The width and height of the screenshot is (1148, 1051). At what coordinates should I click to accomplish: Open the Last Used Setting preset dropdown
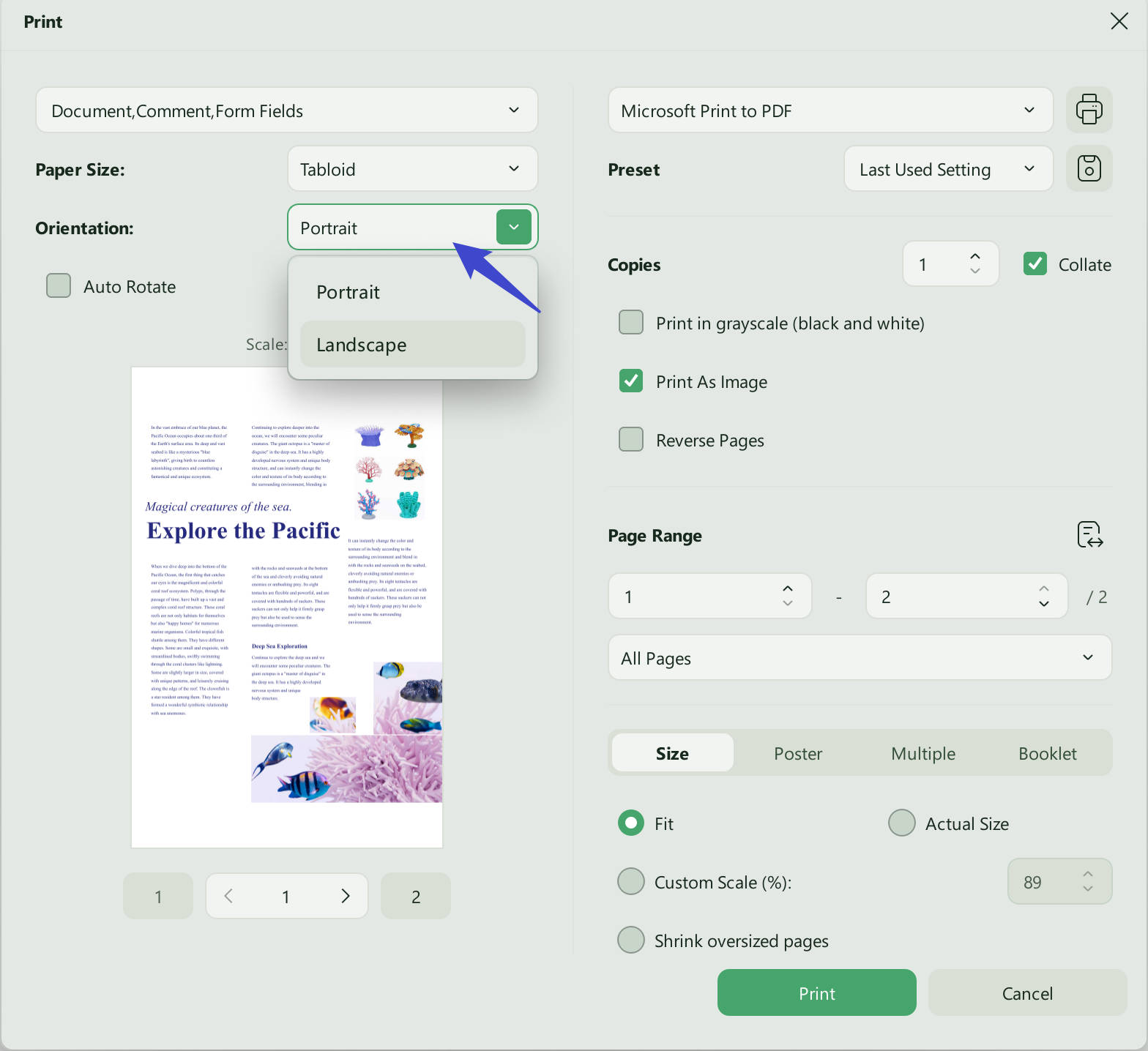coord(948,168)
